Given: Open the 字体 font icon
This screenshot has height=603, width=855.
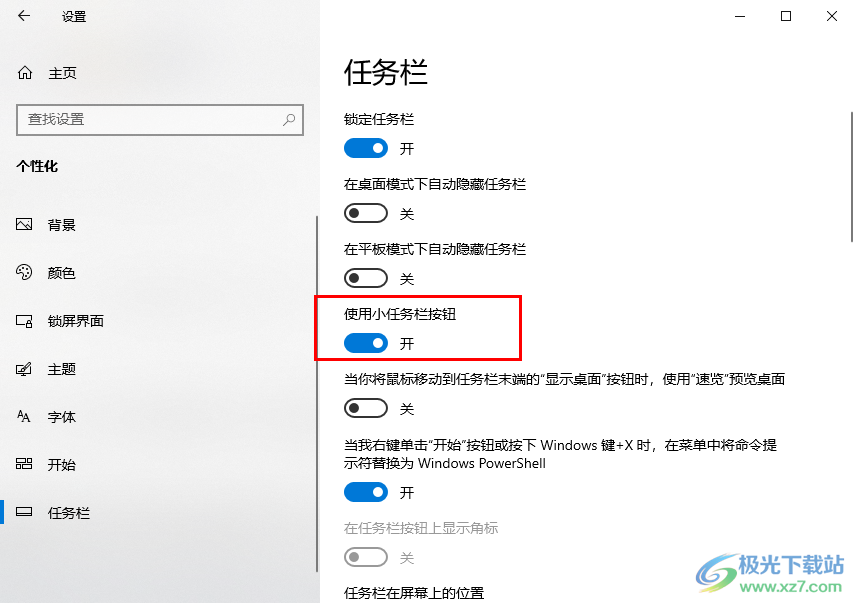Looking at the screenshot, I should pos(23,417).
